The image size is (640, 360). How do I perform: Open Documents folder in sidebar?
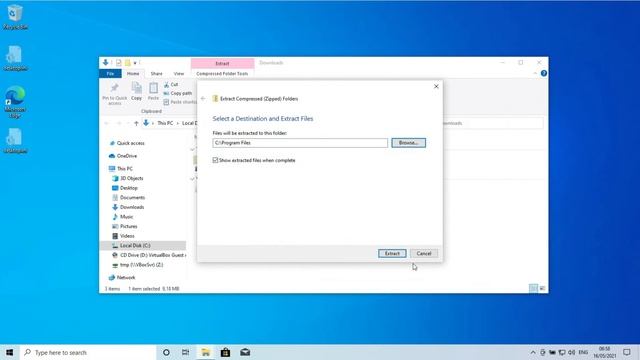[129, 198]
